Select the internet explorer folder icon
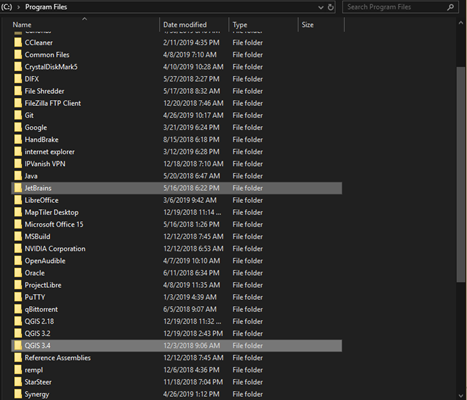Viewport: 467px width, 400px height. pyautogui.click(x=18, y=152)
